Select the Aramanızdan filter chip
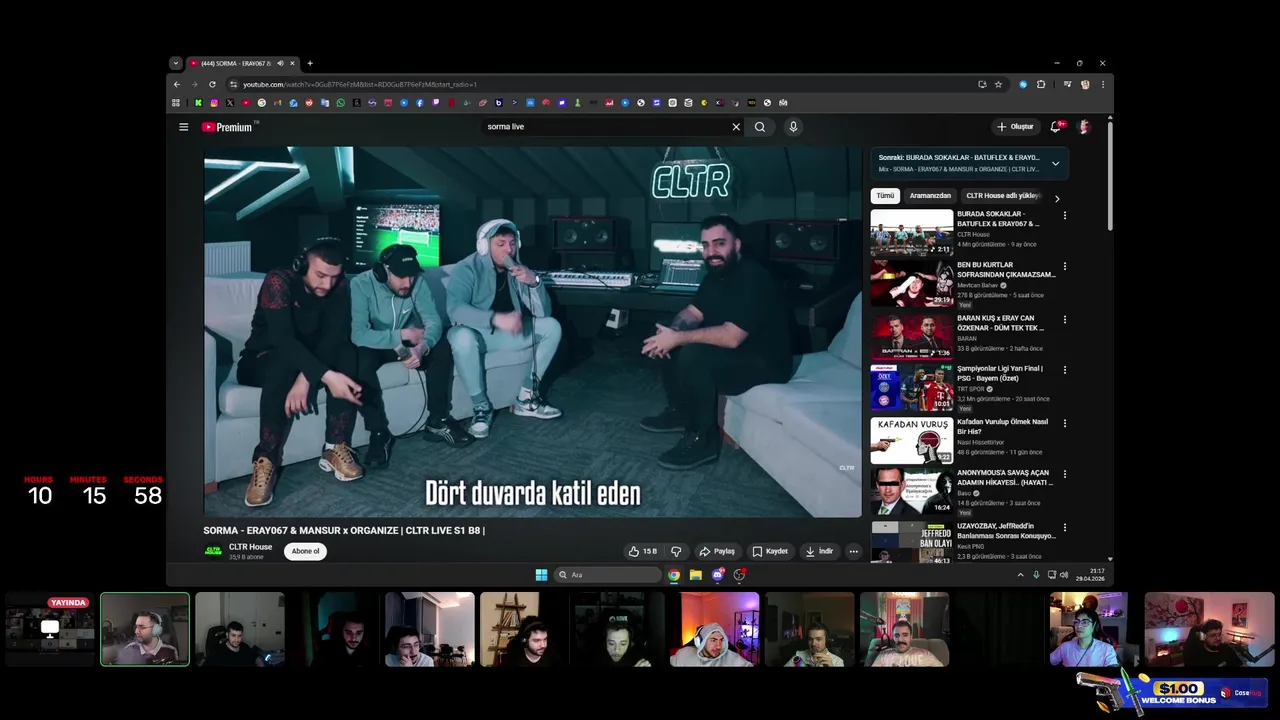Viewport: 1280px width, 720px height. click(x=930, y=196)
